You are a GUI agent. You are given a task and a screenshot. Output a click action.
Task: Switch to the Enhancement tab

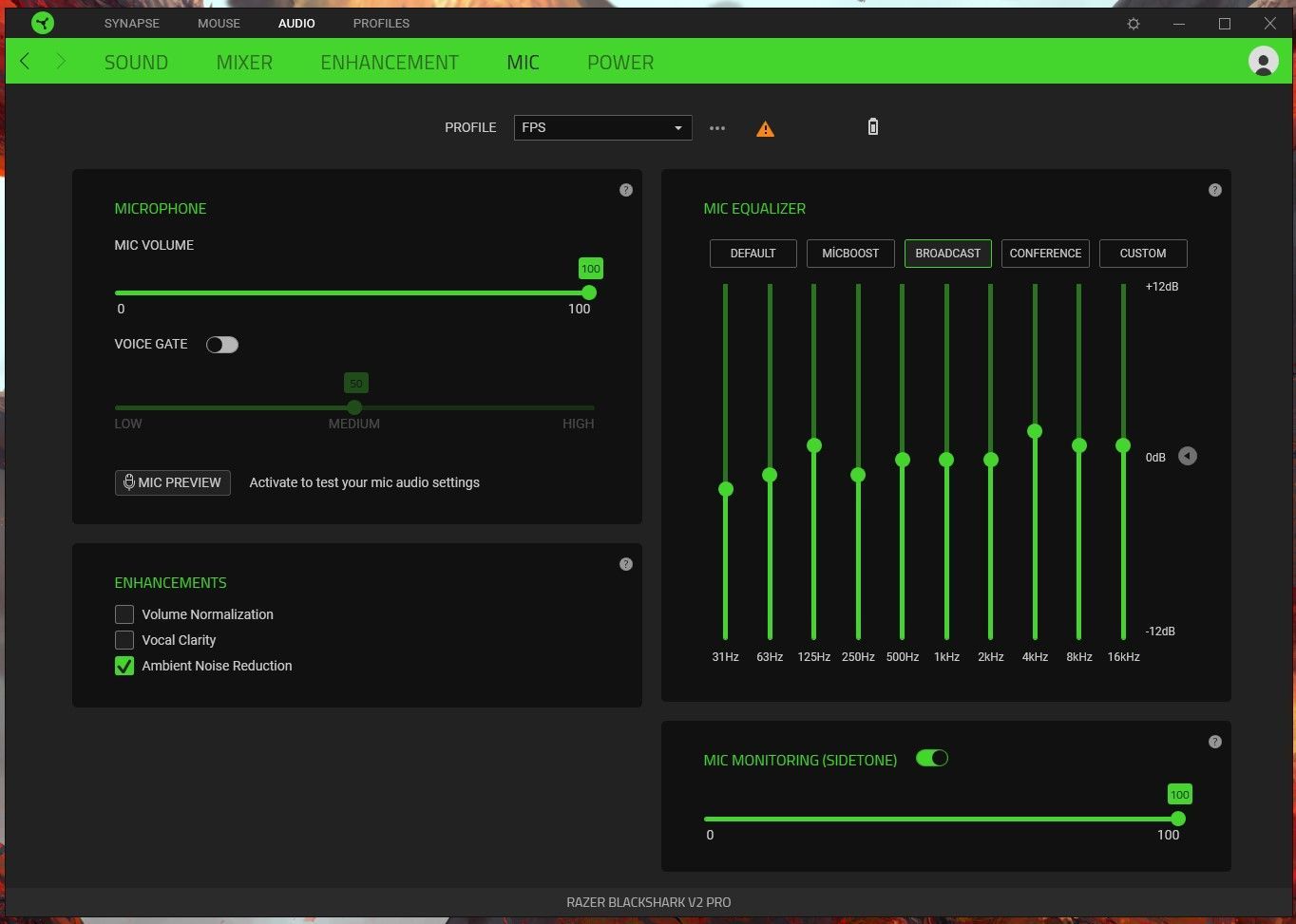point(390,63)
